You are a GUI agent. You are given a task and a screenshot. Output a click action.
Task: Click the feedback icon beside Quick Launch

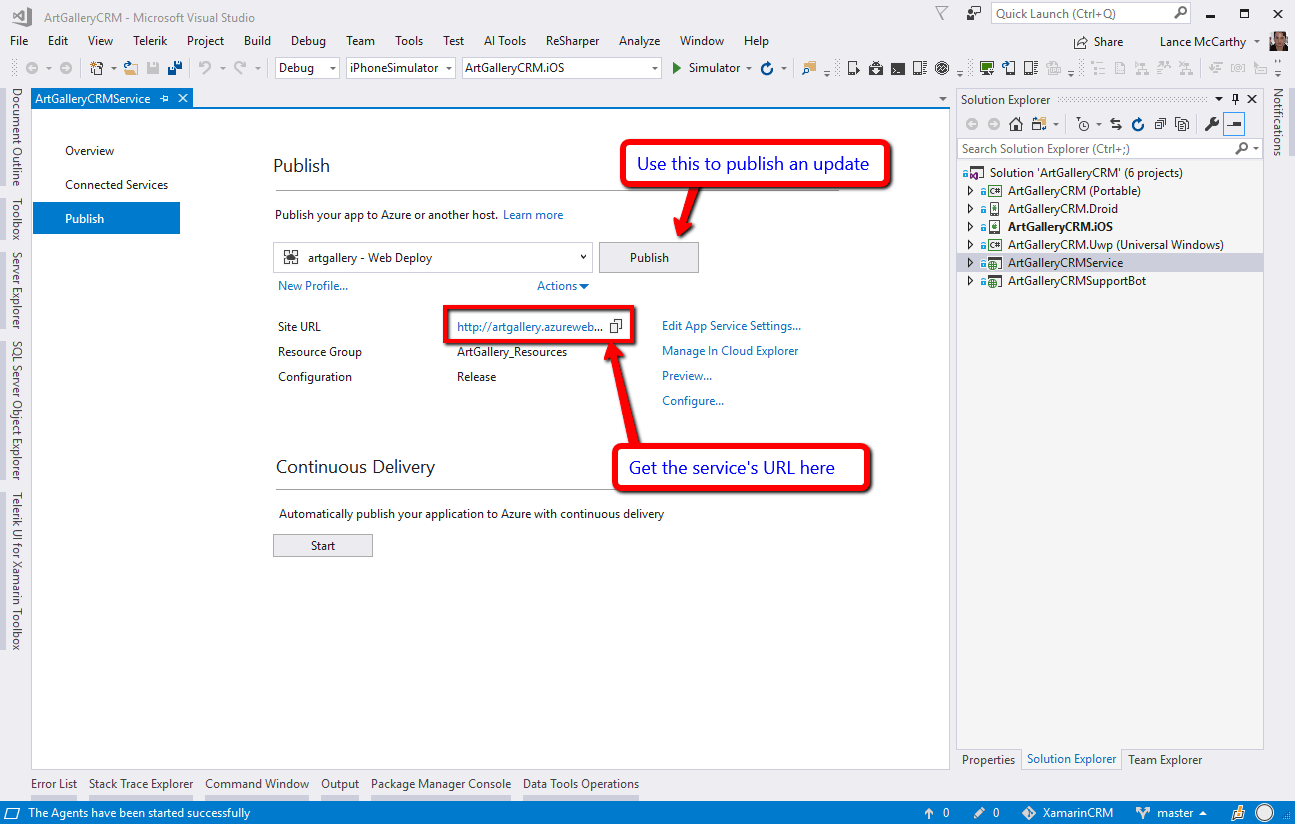[974, 13]
